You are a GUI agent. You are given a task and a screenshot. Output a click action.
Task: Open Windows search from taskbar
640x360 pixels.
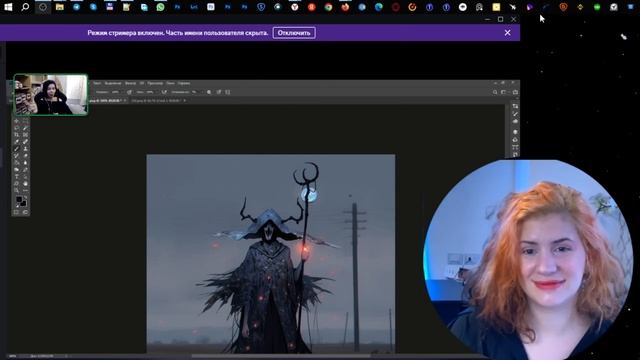25,7
